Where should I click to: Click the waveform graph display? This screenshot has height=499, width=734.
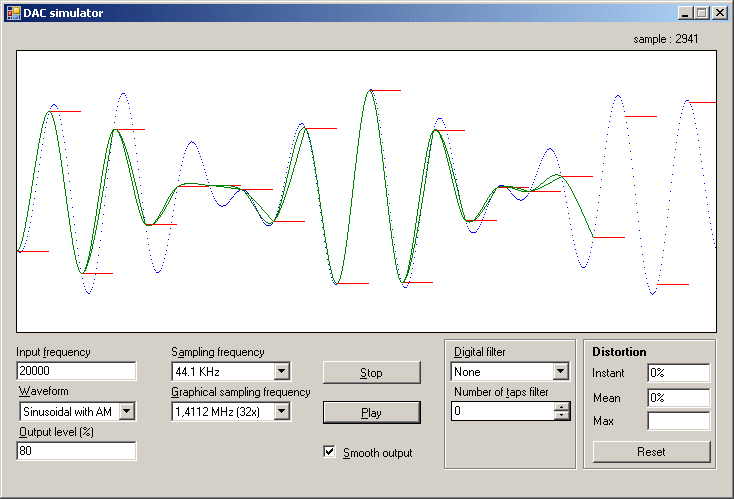click(x=366, y=191)
